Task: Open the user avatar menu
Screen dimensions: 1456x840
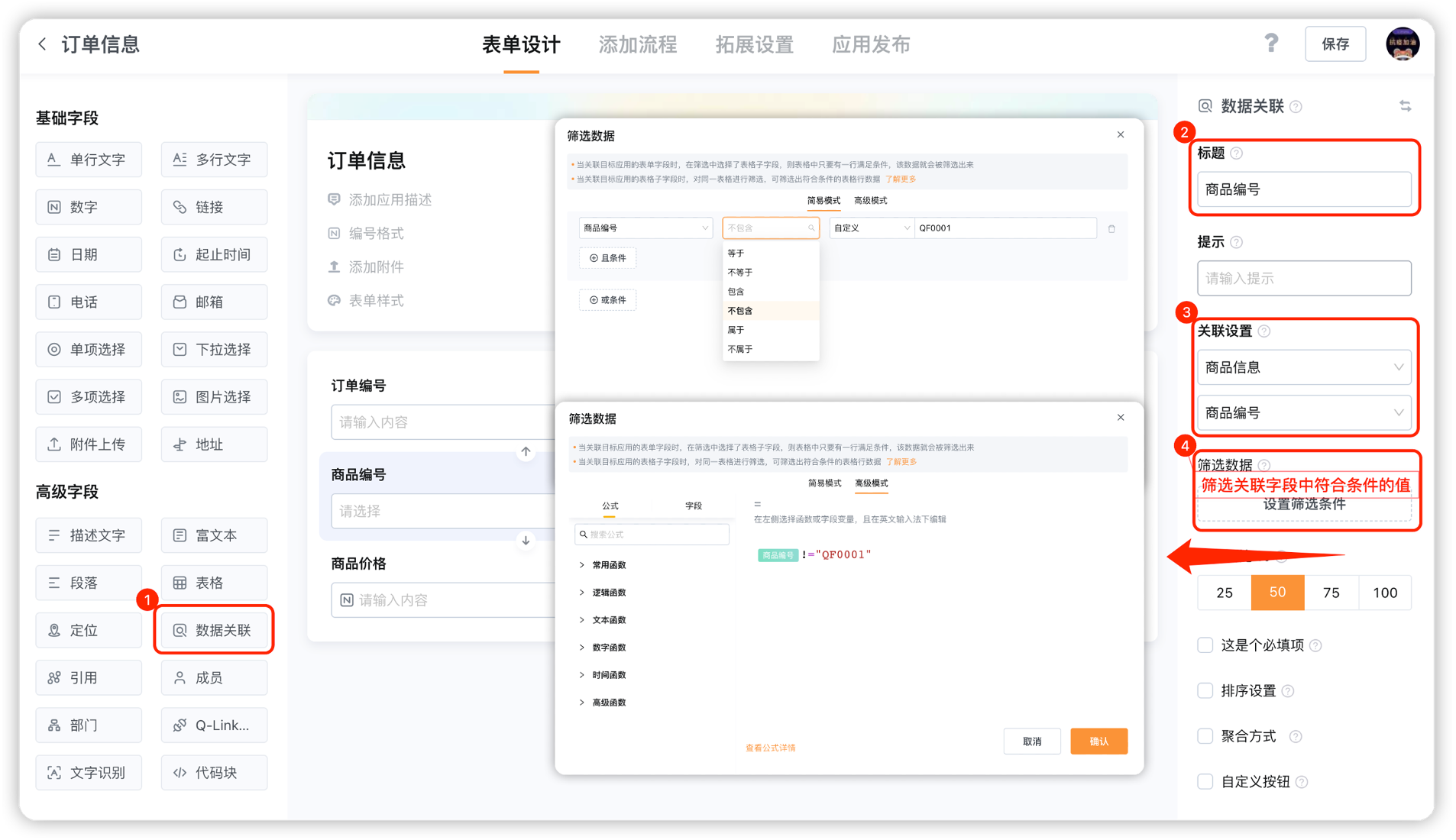Action: pyautogui.click(x=1403, y=44)
